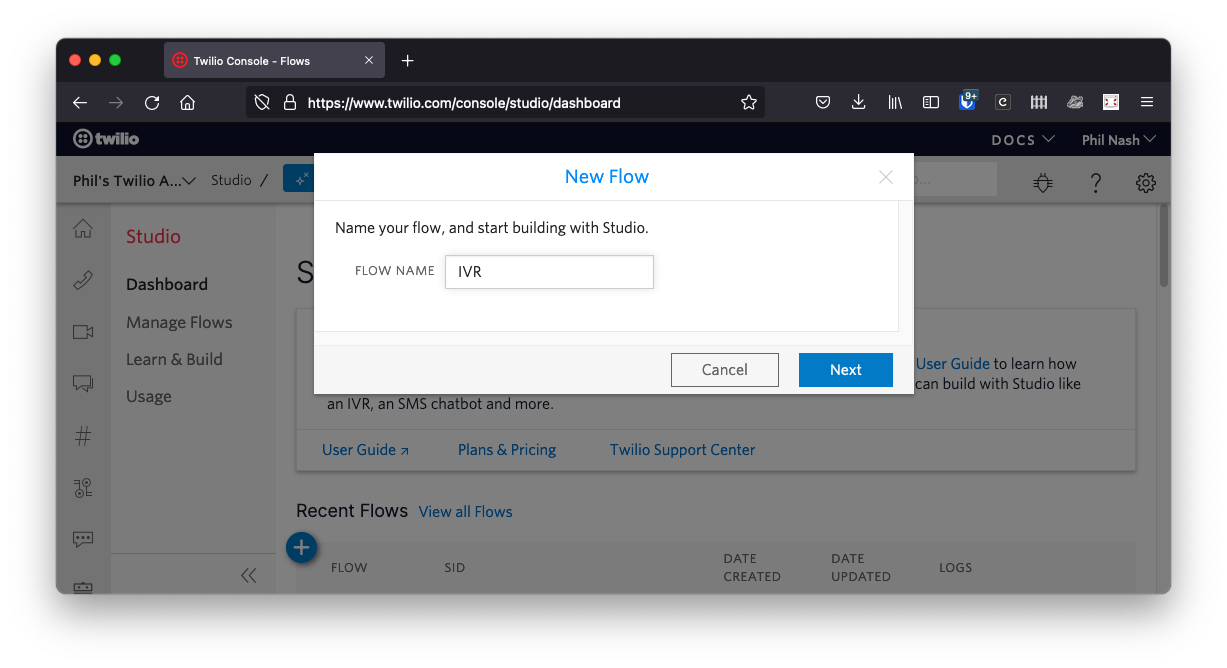Click the DATE UPDATED column header
This screenshot has width=1227, height=668.
(861, 567)
